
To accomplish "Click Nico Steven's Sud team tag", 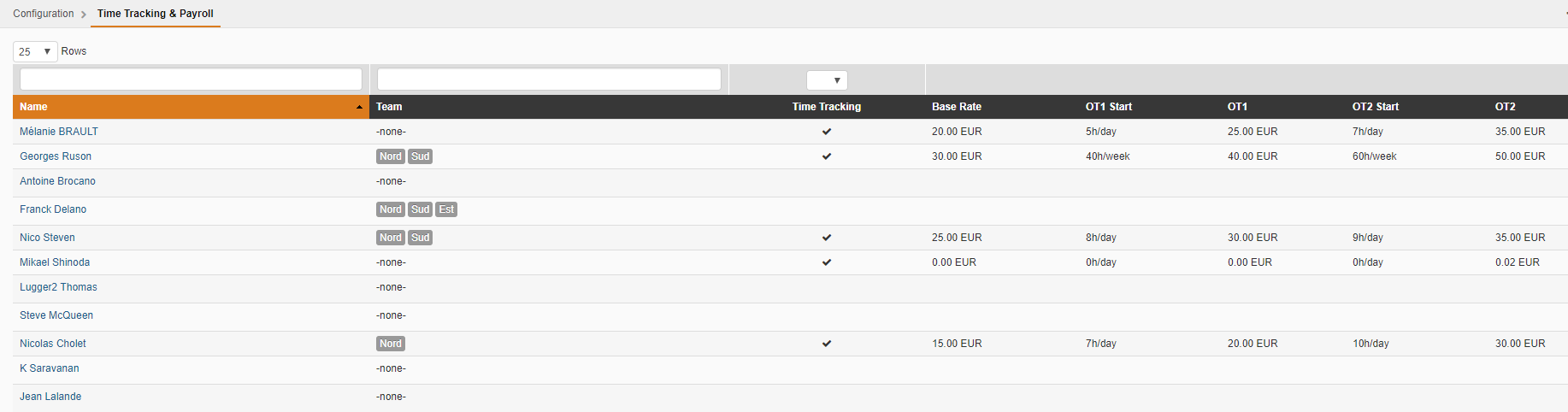I will [420, 238].
